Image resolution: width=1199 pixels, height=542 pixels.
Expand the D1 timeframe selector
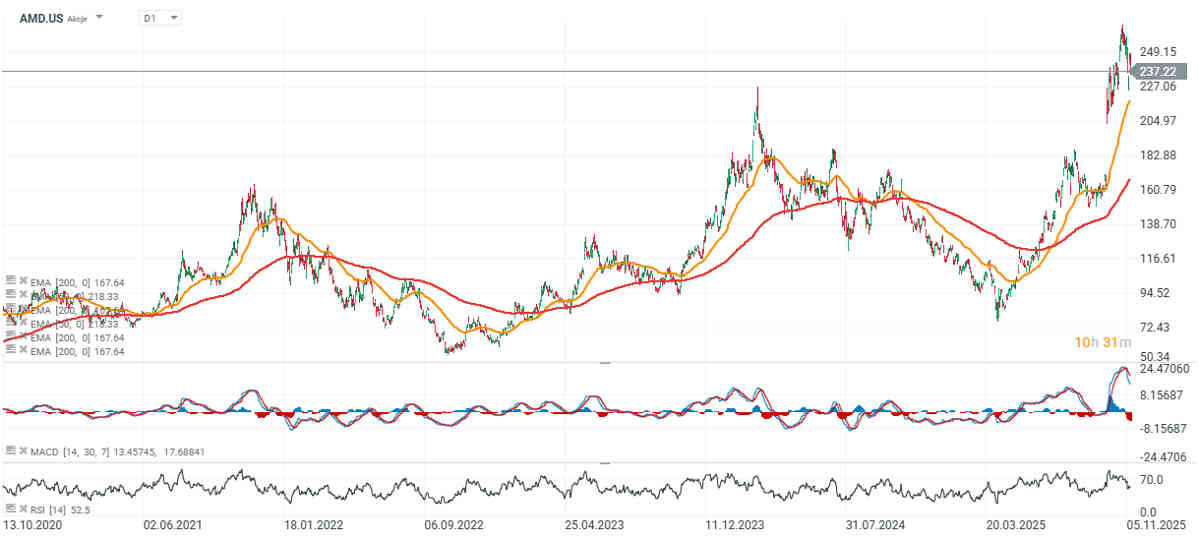tap(174, 18)
